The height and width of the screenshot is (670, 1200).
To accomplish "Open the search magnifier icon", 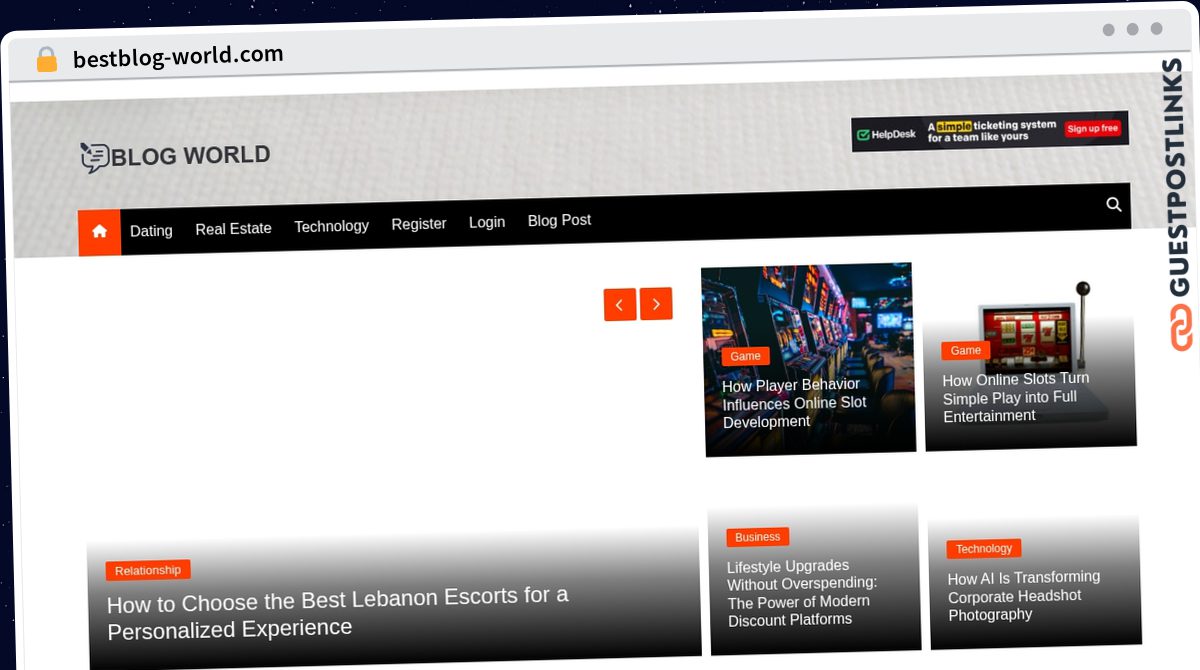I will [1114, 205].
